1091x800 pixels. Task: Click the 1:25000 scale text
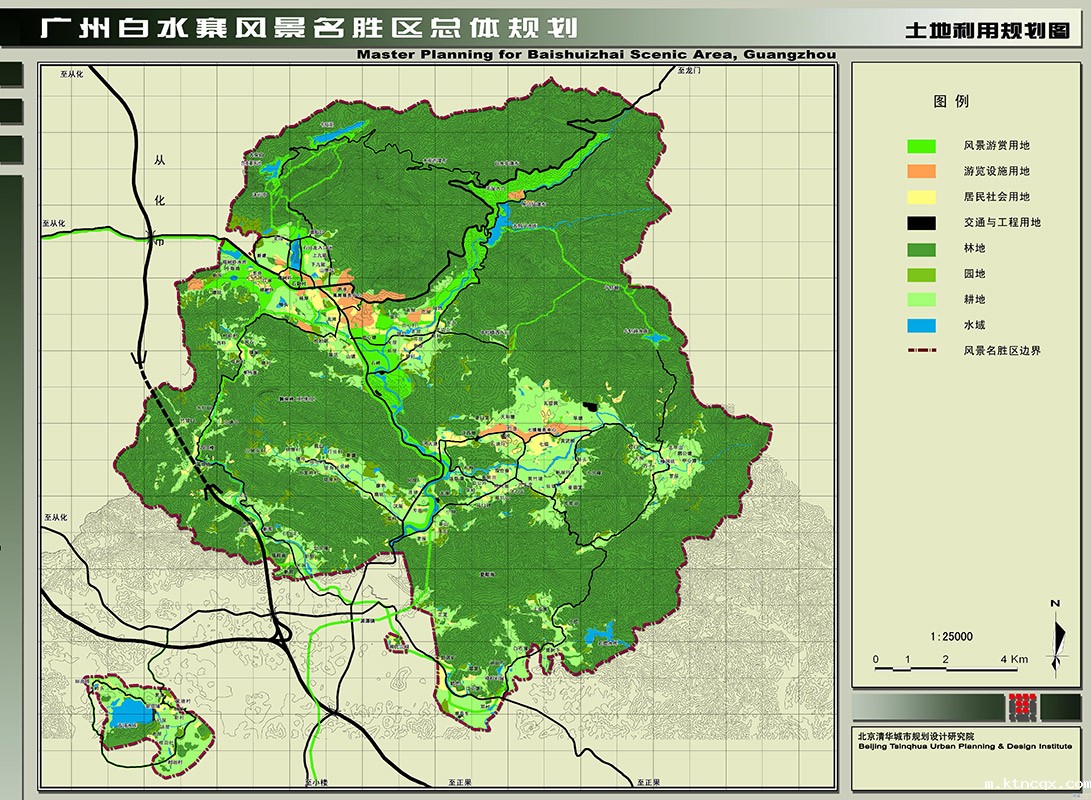[951, 636]
